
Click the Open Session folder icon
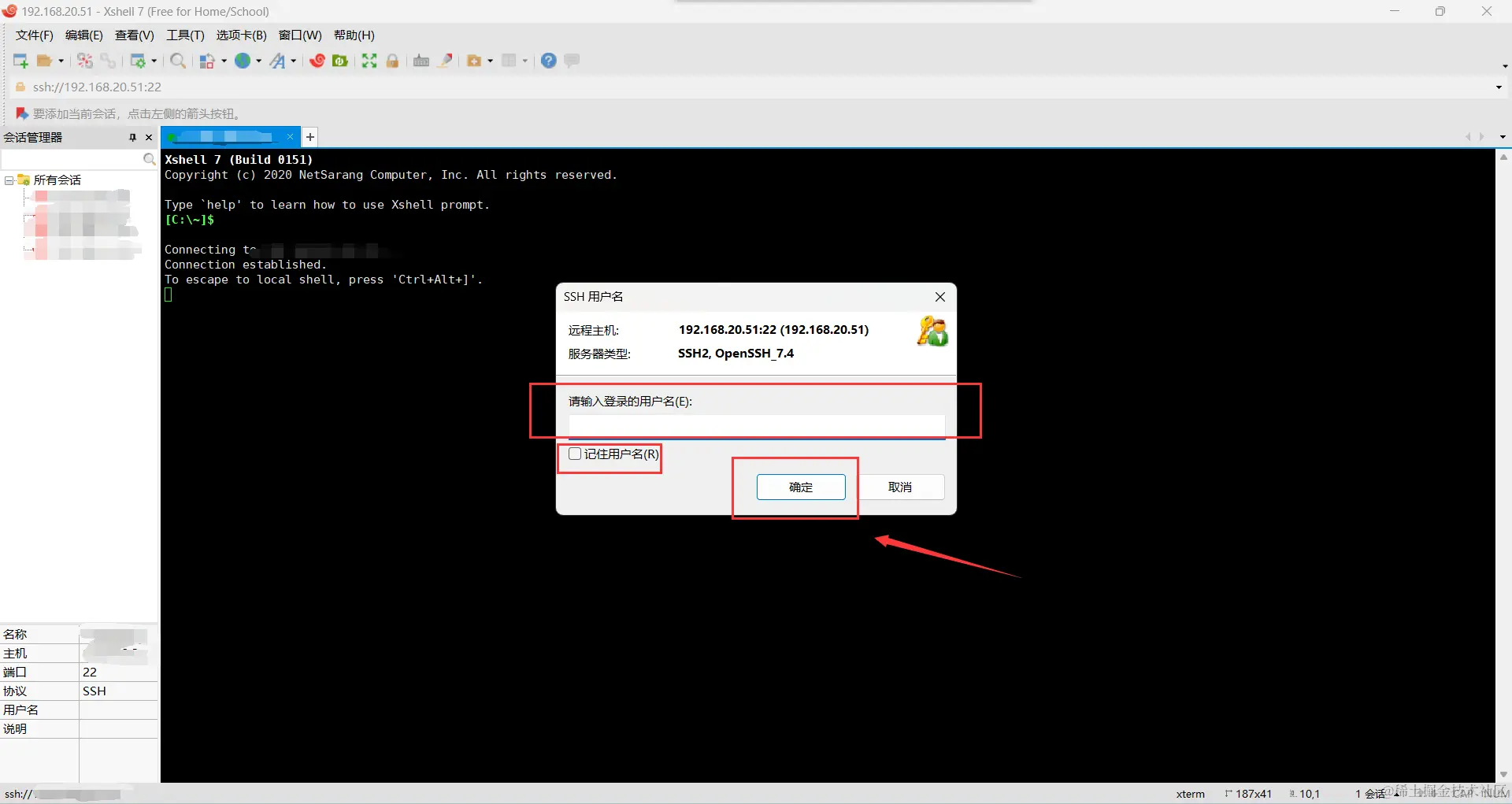[45, 61]
